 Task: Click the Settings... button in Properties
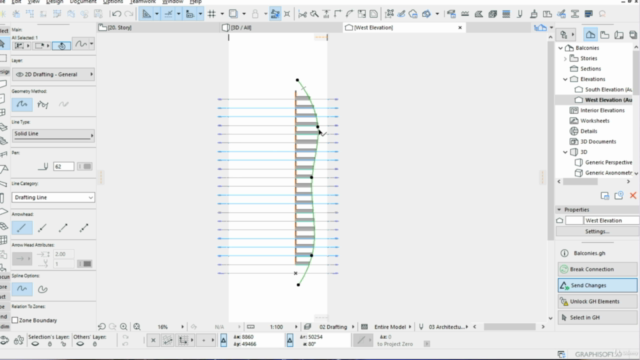coord(597,231)
